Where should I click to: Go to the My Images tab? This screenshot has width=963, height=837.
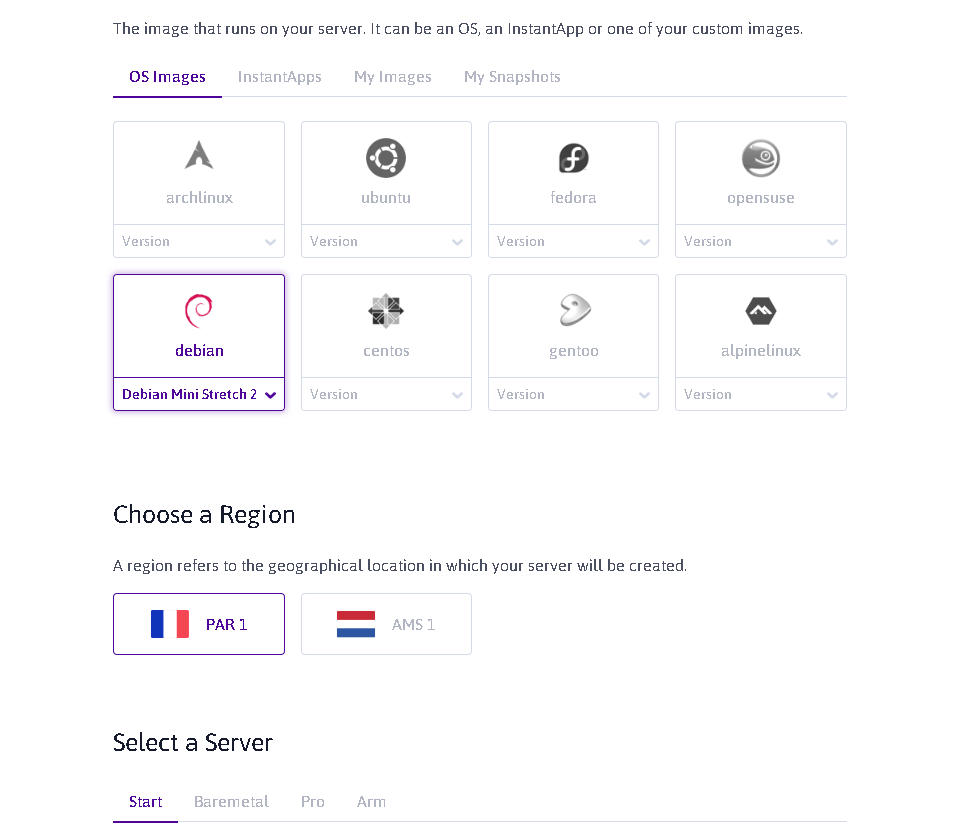pyautogui.click(x=393, y=77)
